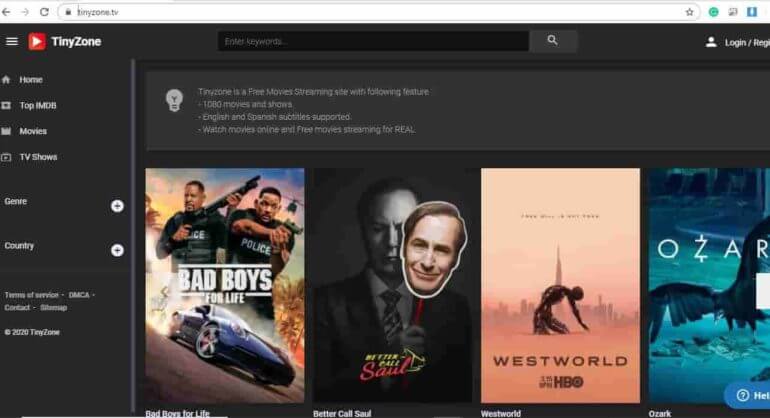This screenshot has height=418, width=770.
Task: Click the sidebar vertical scrollbar
Action: [133, 236]
